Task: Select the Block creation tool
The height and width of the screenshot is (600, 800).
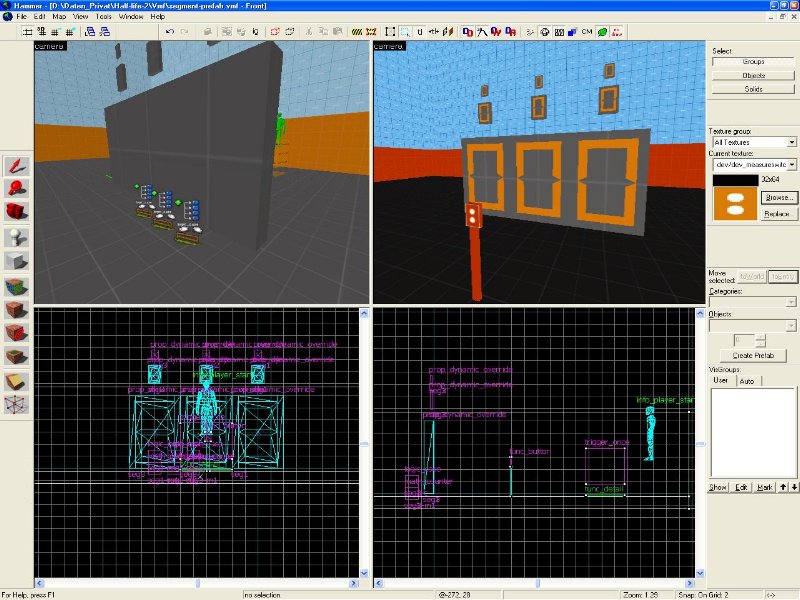Action: click(17, 260)
